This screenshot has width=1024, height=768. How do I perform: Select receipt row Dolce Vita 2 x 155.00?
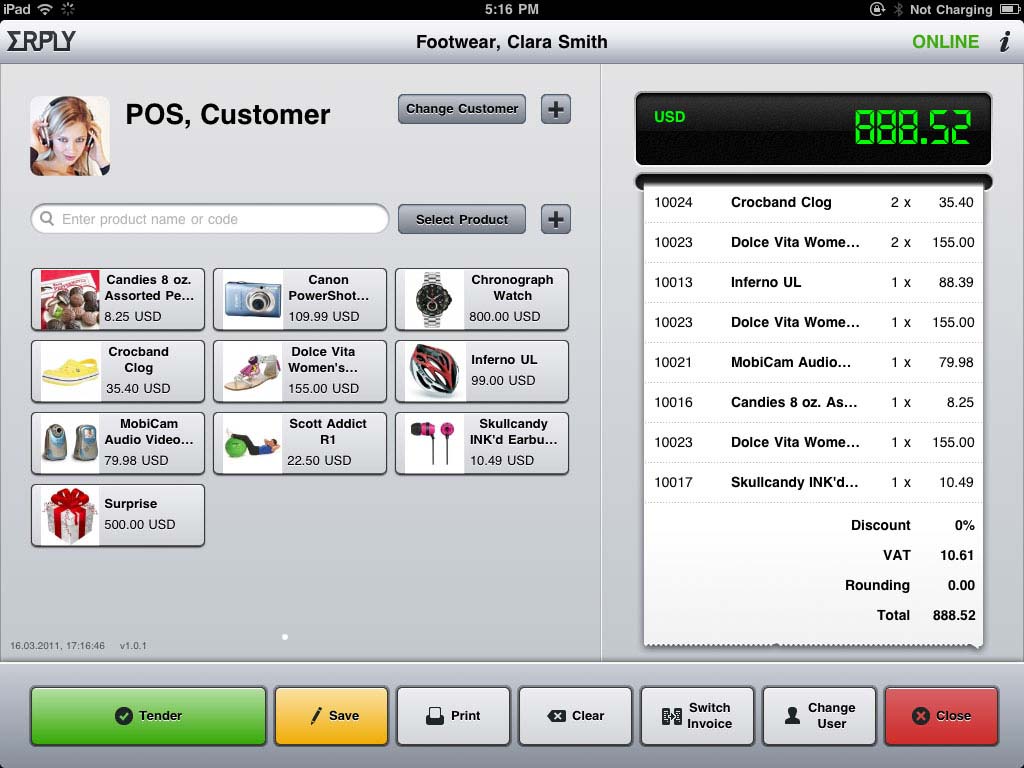coord(814,242)
